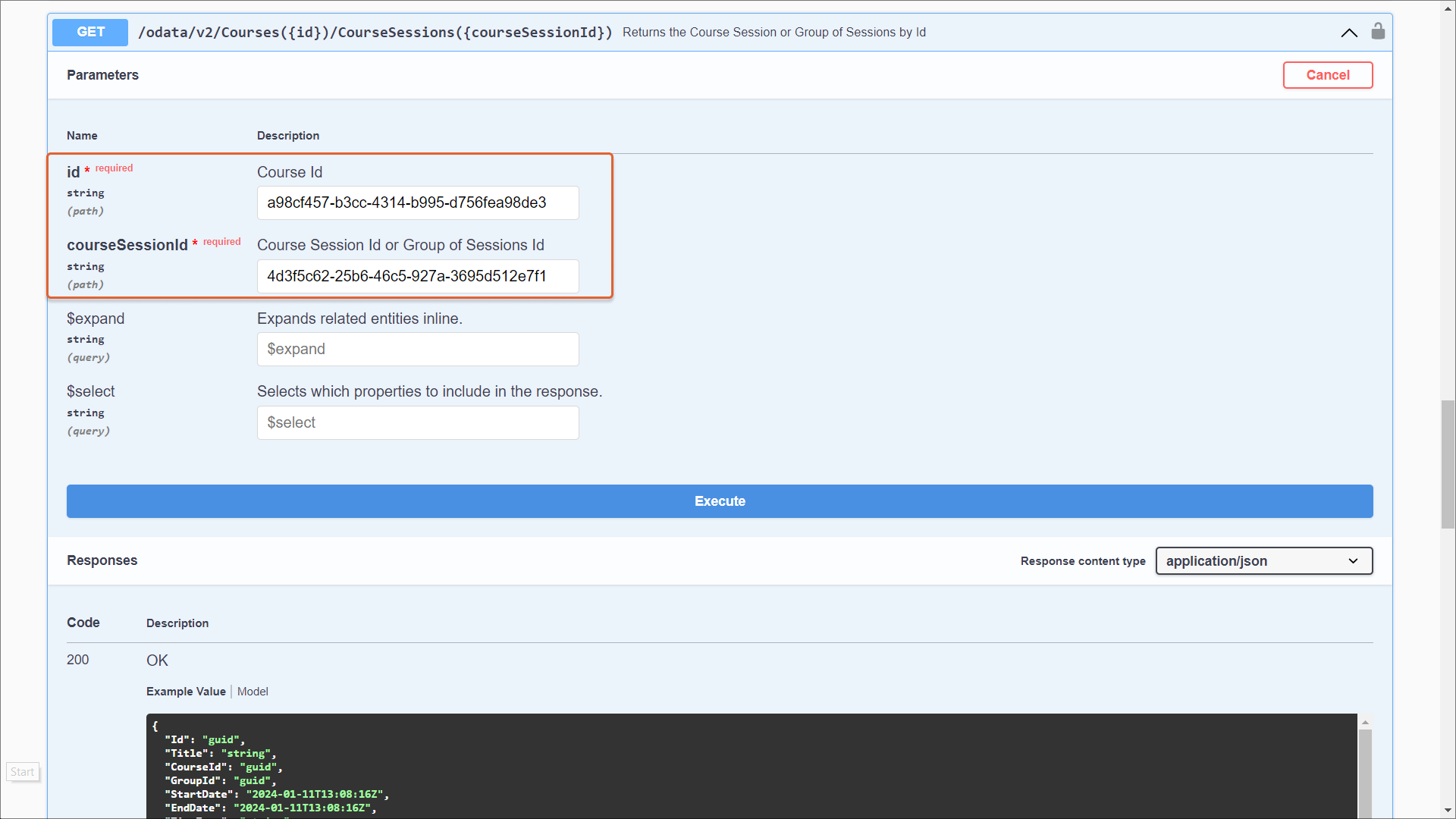Click the Start button at bottom left
Image resolution: width=1456 pixels, height=819 pixels.
[x=23, y=772]
